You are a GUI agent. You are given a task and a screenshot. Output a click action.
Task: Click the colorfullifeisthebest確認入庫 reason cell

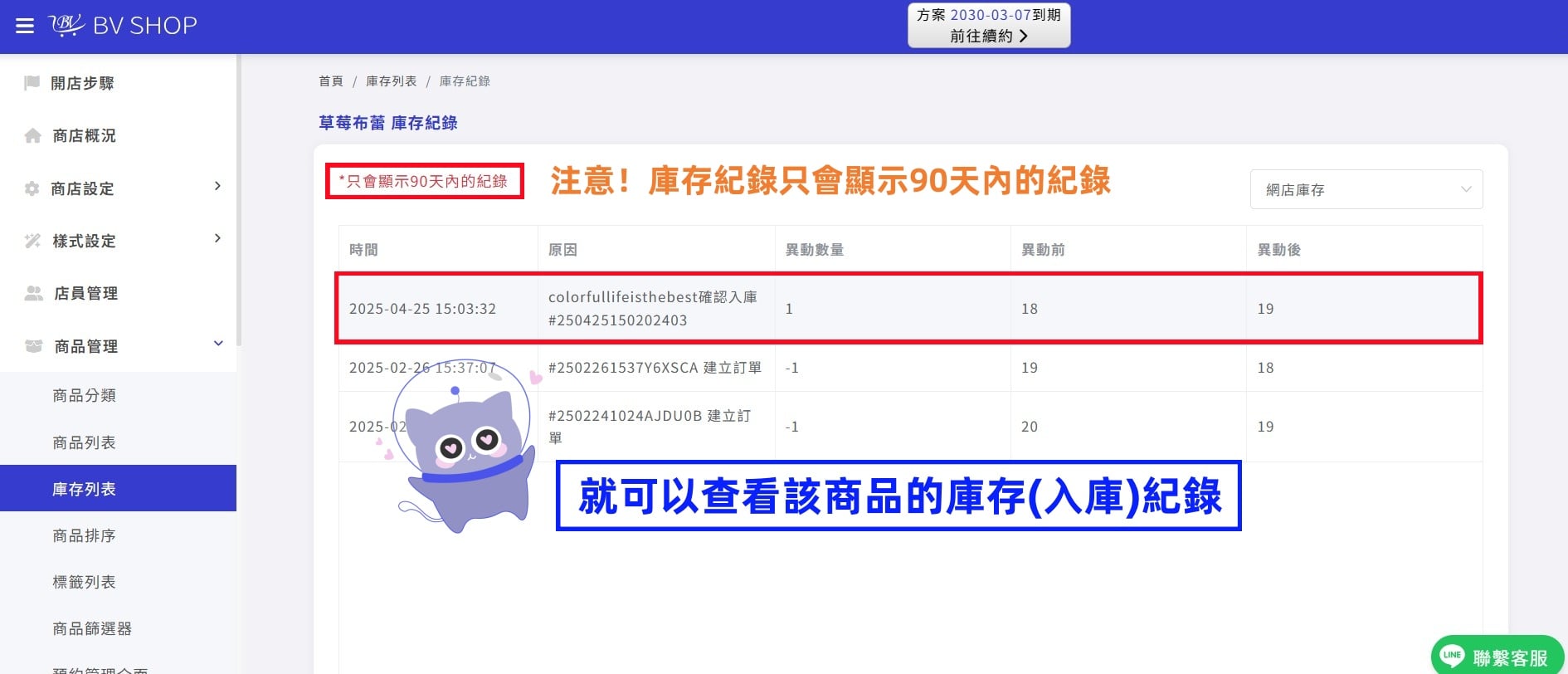coord(653,308)
